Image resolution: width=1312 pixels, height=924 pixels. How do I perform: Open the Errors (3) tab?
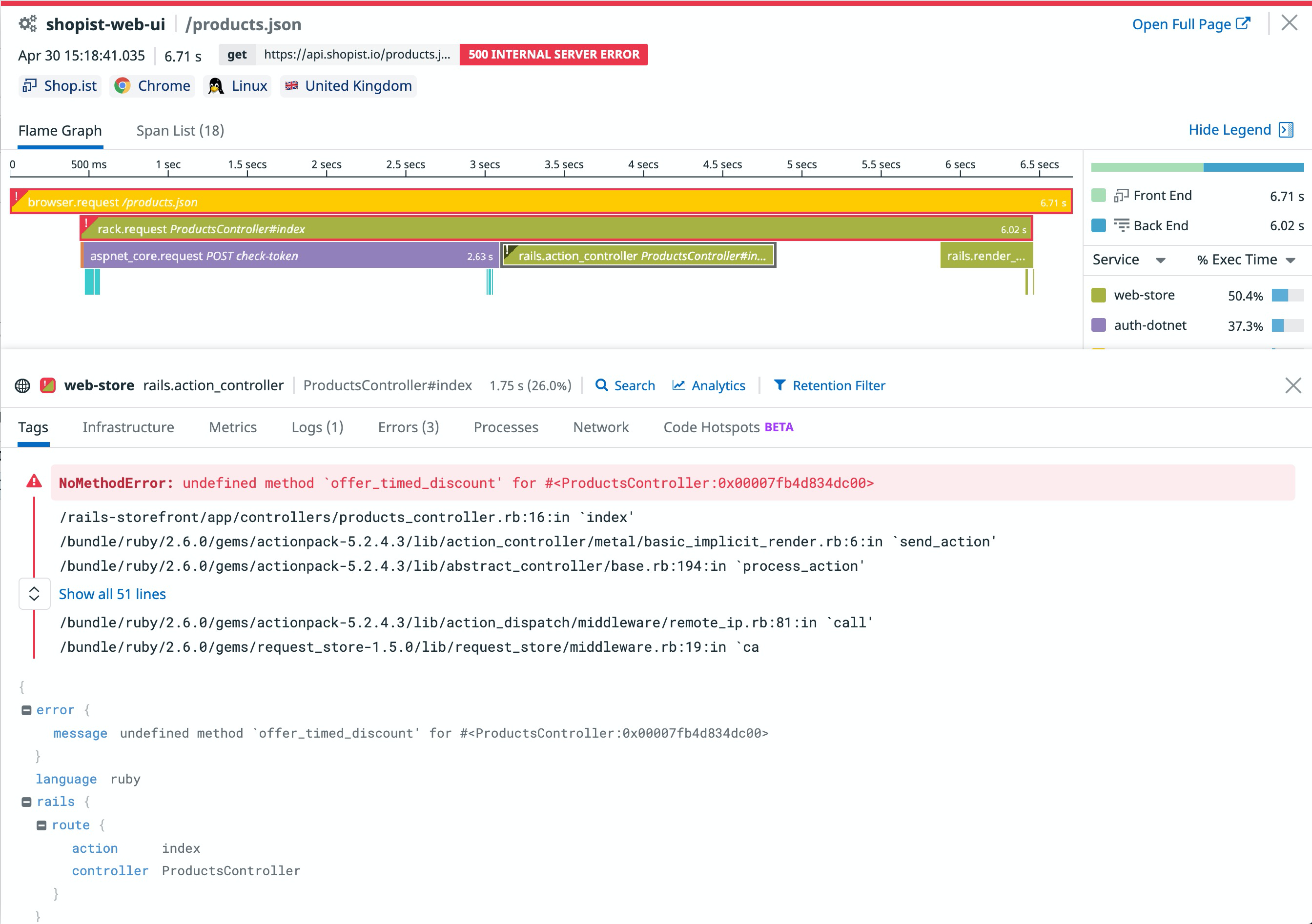click(408, 427)
